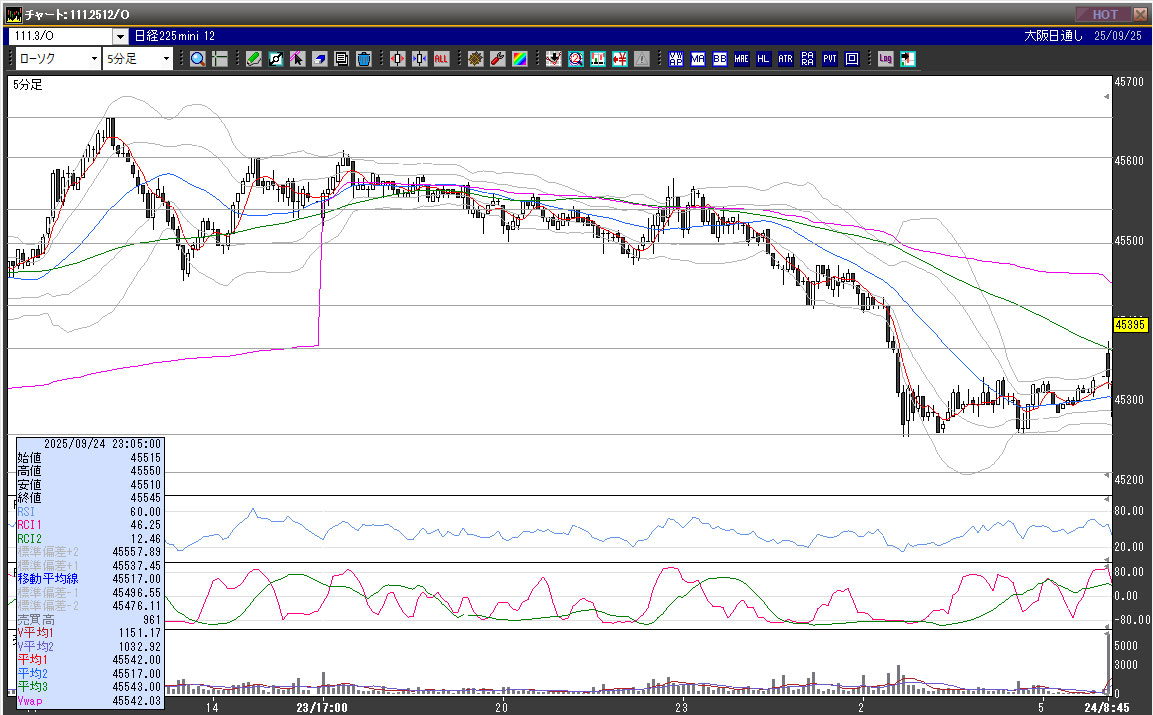This screenshot has height=715, width=1153.
Task: Click the magnifying glass zoom icon
Action: pos(198,59)
